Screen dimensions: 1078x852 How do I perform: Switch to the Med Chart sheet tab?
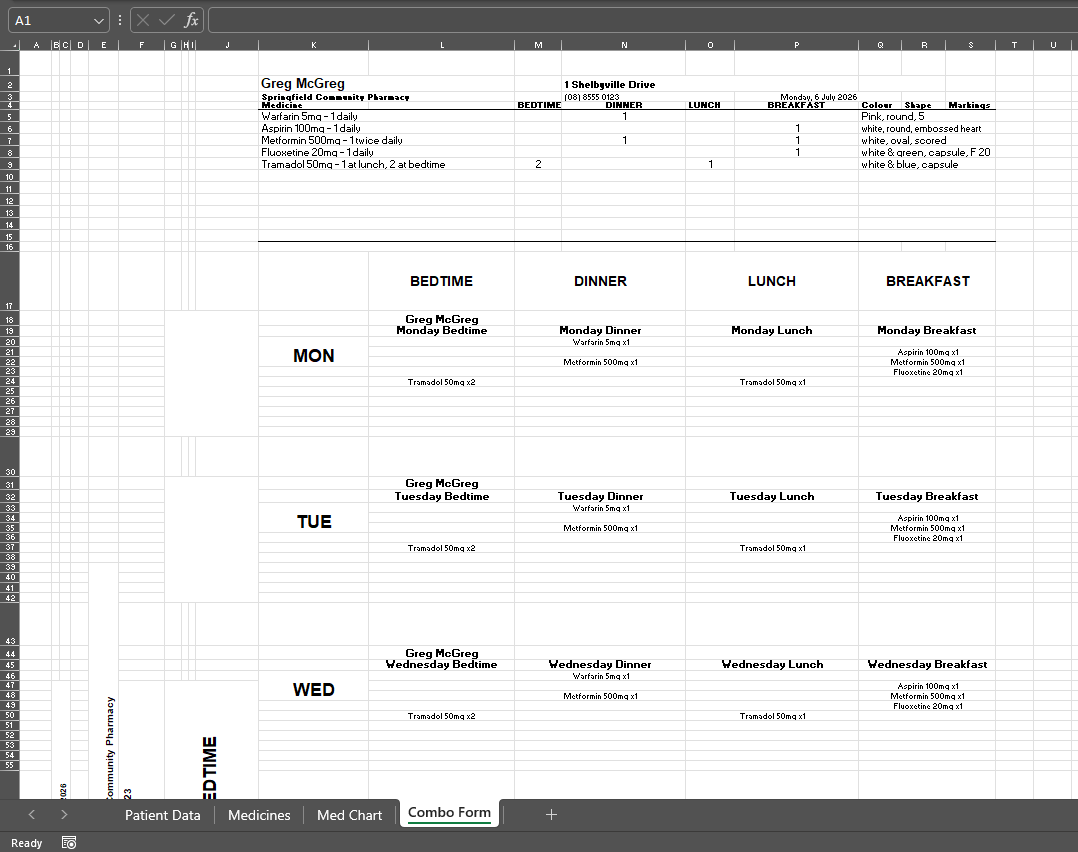[x=349, y=815]
